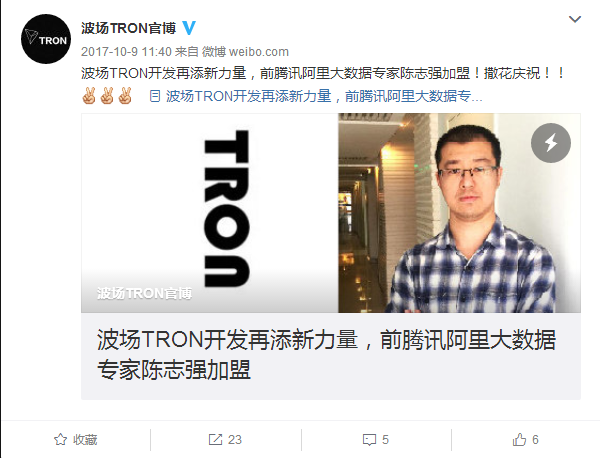
Task: Click the post timestamp 2017-10-9 11:40
Action: 126,52
